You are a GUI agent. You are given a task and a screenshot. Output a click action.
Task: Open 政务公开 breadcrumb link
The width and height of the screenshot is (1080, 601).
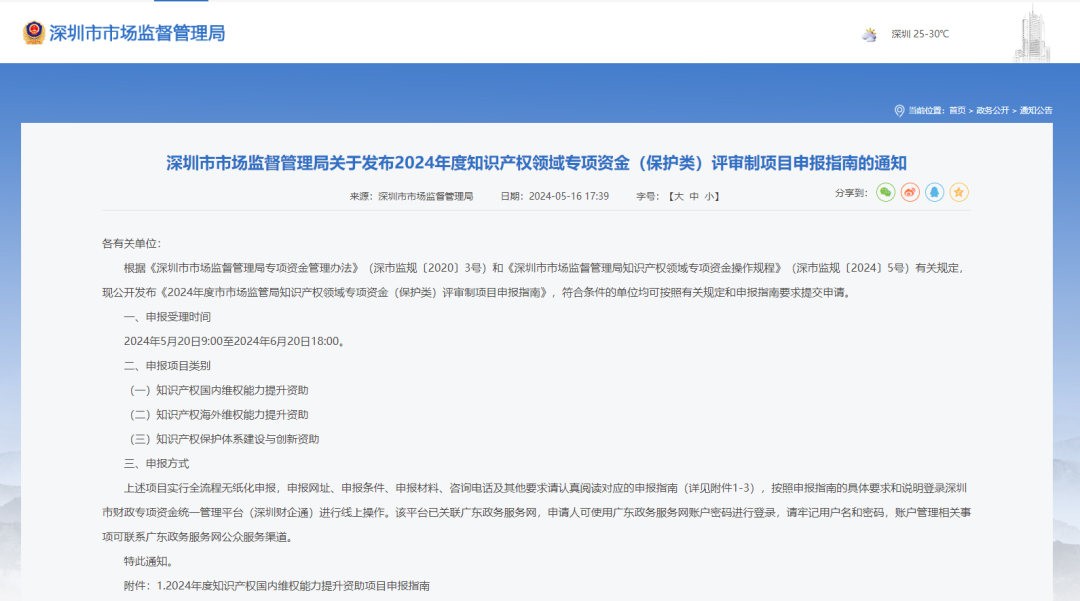click(993, 110)
